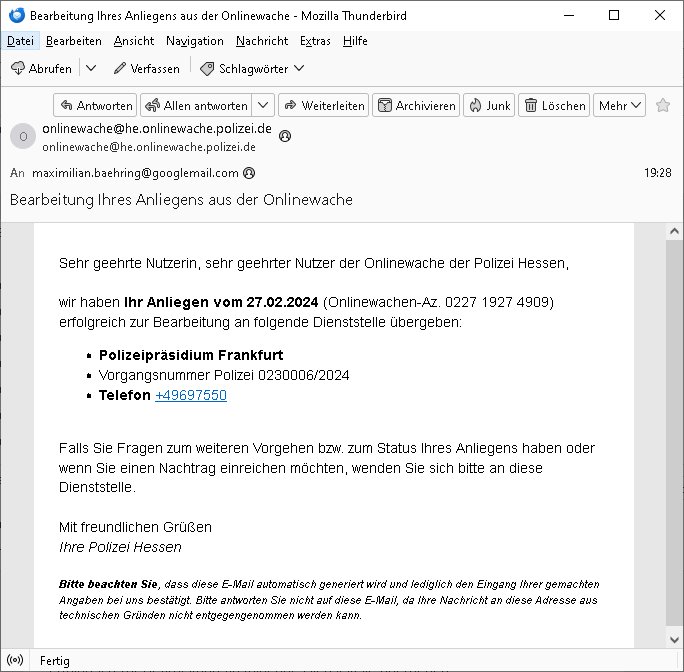The width and height of the screenshot is (684, 672).
Task: Open the dropdown arrow next to Abrufen
Action: click(90, 68)
